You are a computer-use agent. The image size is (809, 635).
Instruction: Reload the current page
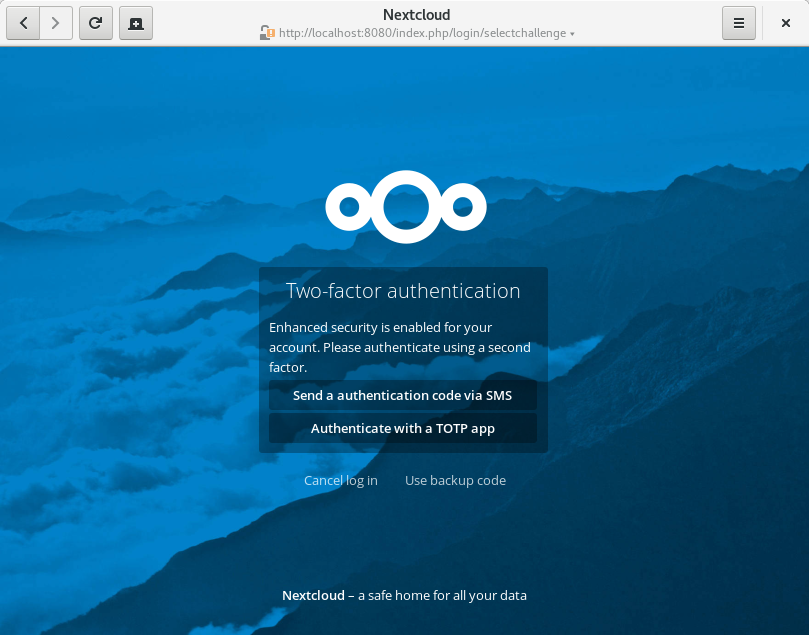point(95,23)
